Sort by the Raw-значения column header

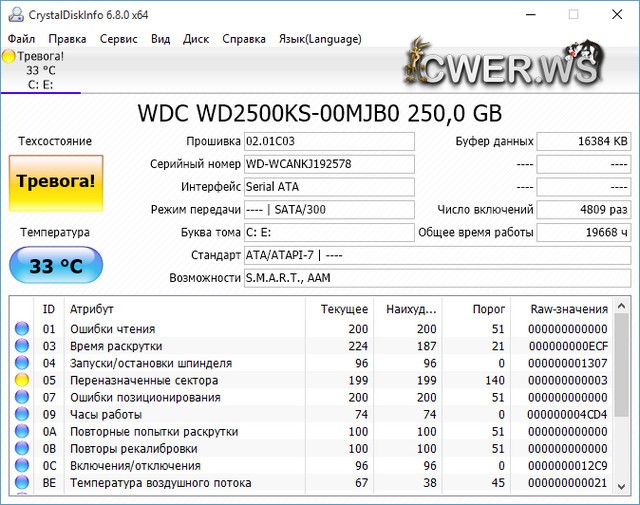569,309
